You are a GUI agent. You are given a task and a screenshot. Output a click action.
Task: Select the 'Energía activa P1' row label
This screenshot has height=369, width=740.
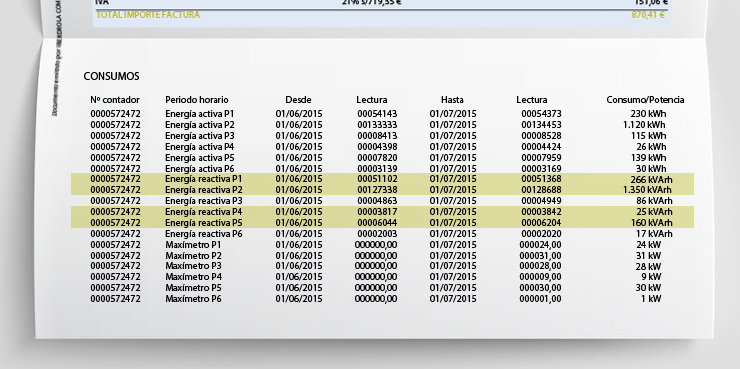(x=200, y=114)
